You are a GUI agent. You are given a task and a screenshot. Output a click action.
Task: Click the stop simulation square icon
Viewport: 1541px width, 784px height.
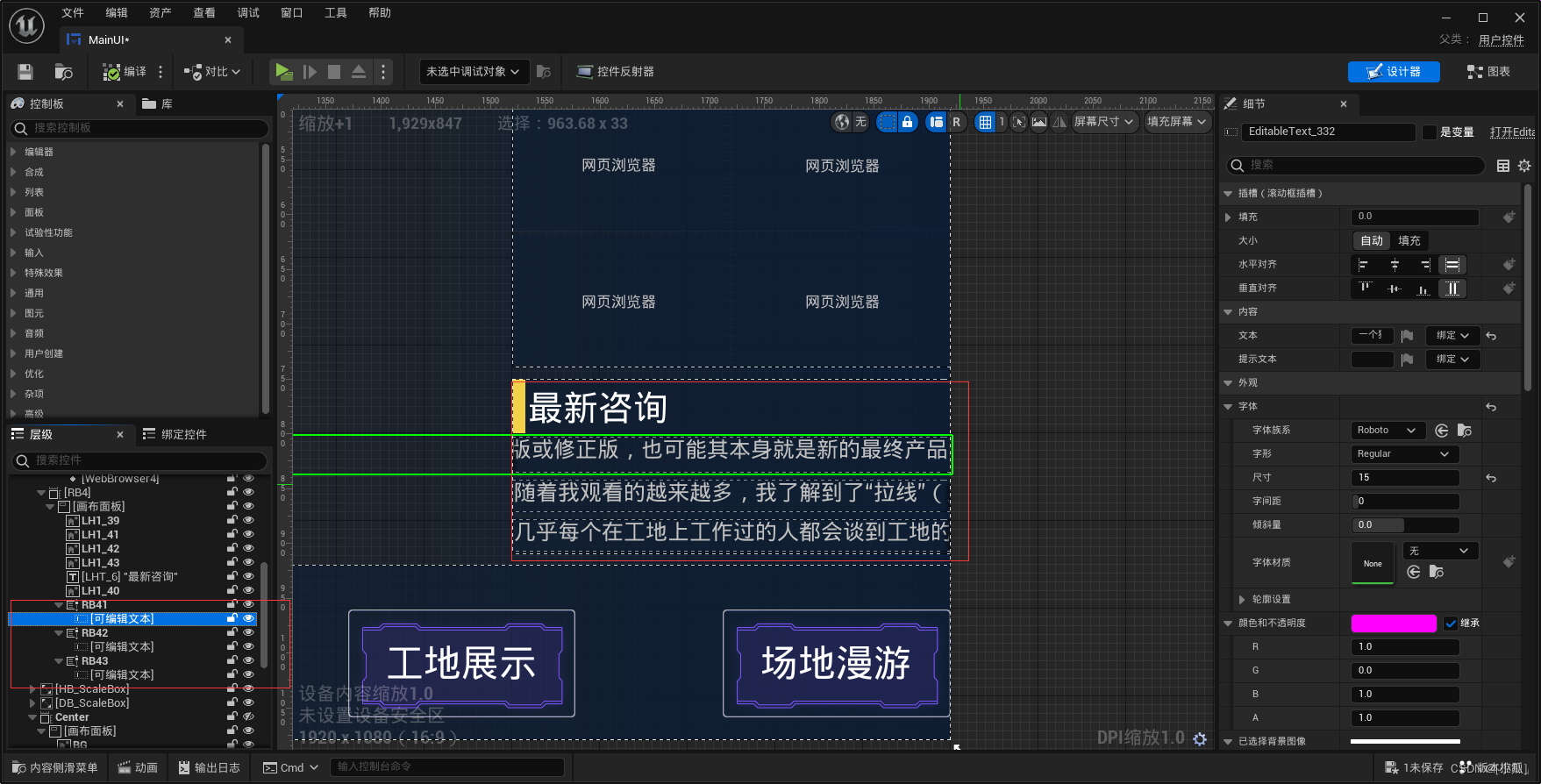coord(334,72)
